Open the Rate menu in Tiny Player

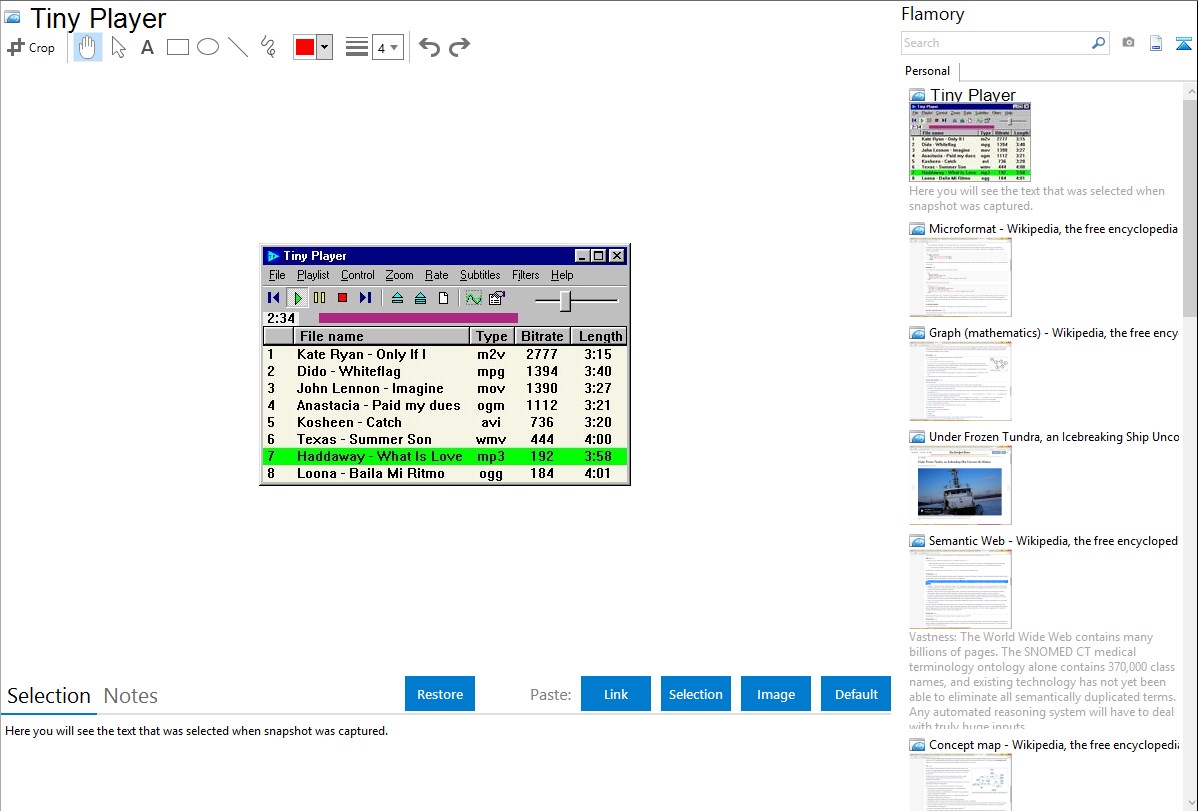pos(437,275)
